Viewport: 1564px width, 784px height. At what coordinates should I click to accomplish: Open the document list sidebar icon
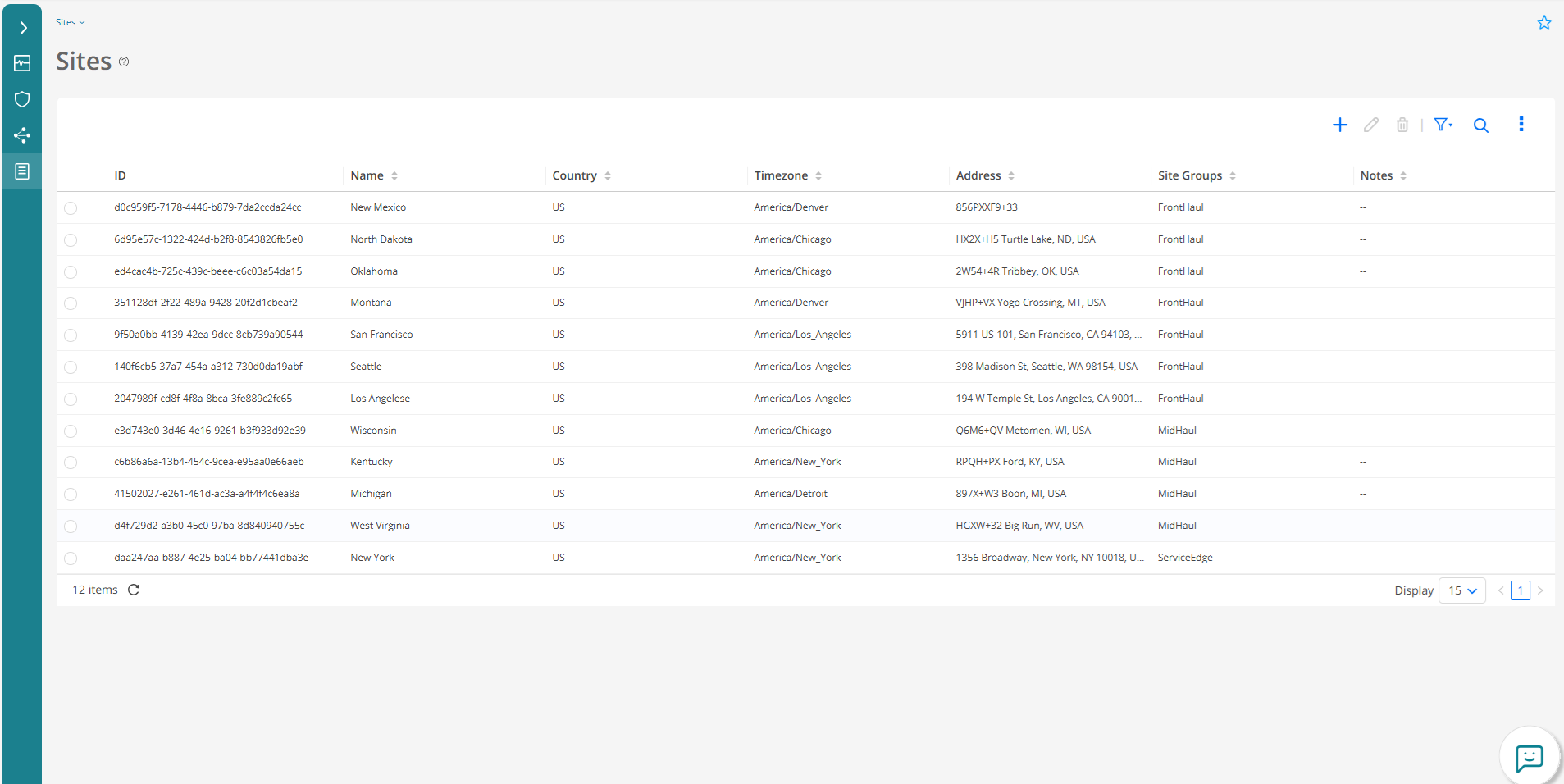[x=22, y=171]
